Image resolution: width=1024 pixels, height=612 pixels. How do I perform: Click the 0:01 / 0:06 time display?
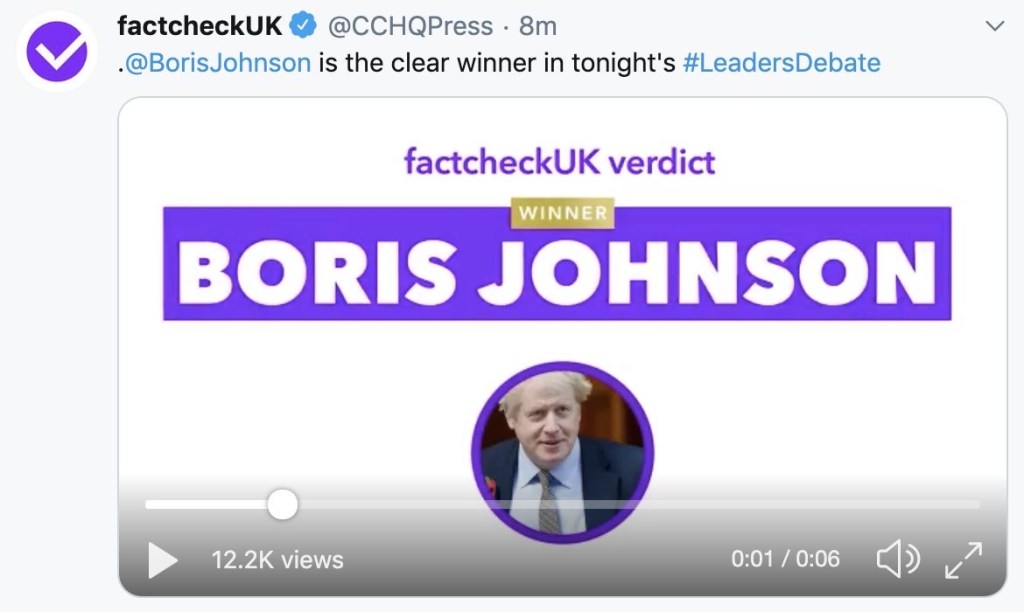pyautogui.click(x=785, y=559)
